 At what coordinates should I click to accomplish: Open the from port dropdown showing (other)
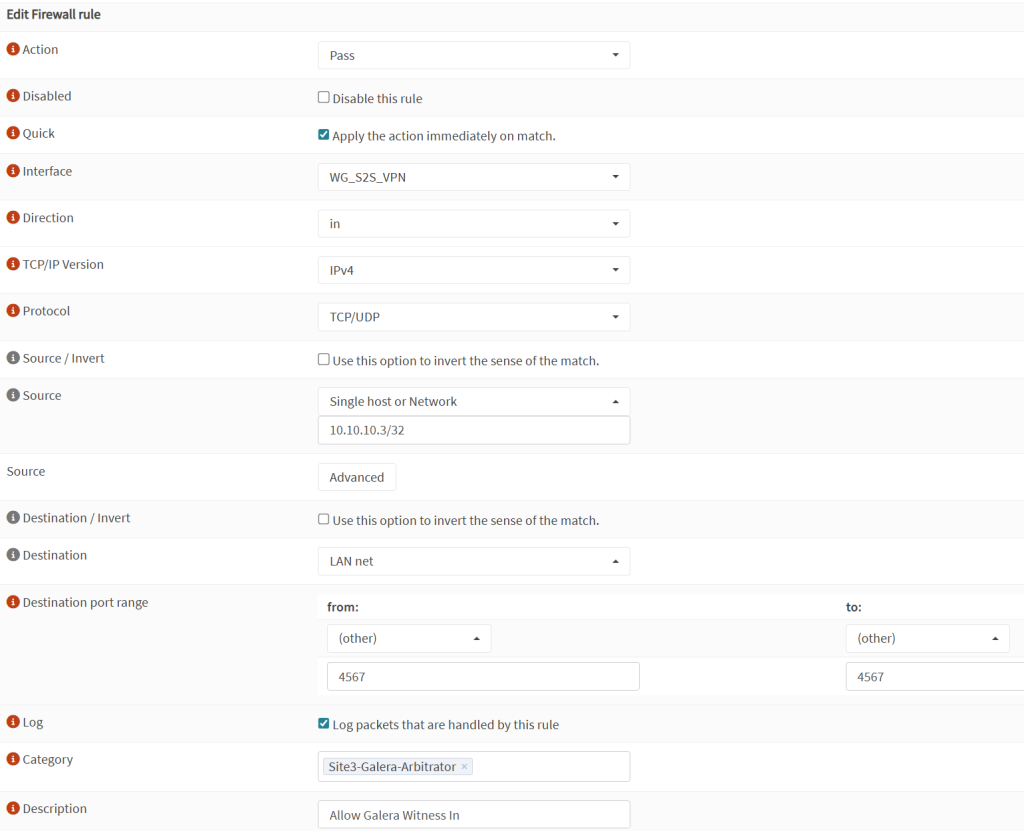click(x=408, y=637)
